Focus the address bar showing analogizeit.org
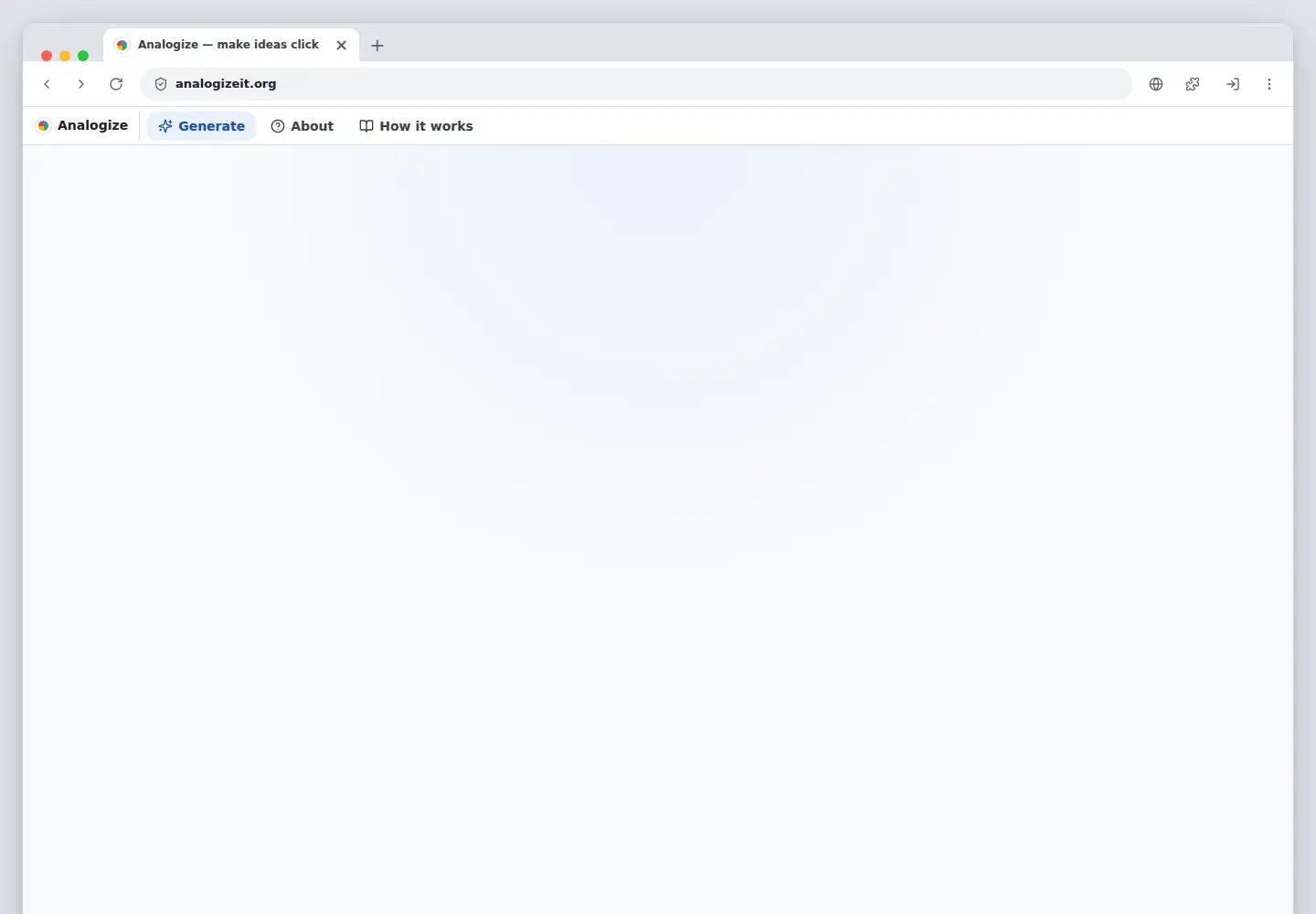Image resolution: width=1316 pixels, height=914 pixels. (x=635, y=84)
